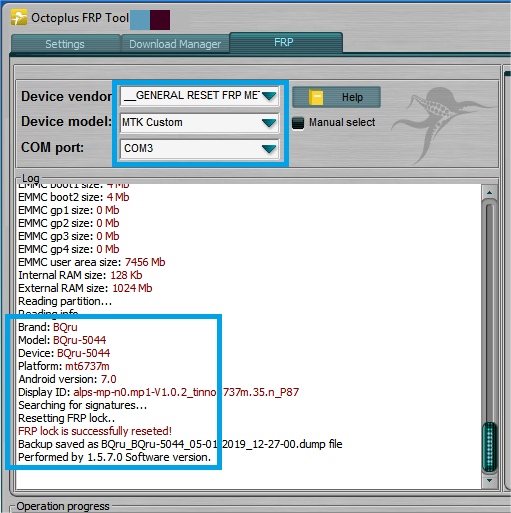Image resolution: width=511 pixels, height=513 pixels.
Task: Click the 'Resetting FRP lock..' line
Action: [x=67, y=418]
